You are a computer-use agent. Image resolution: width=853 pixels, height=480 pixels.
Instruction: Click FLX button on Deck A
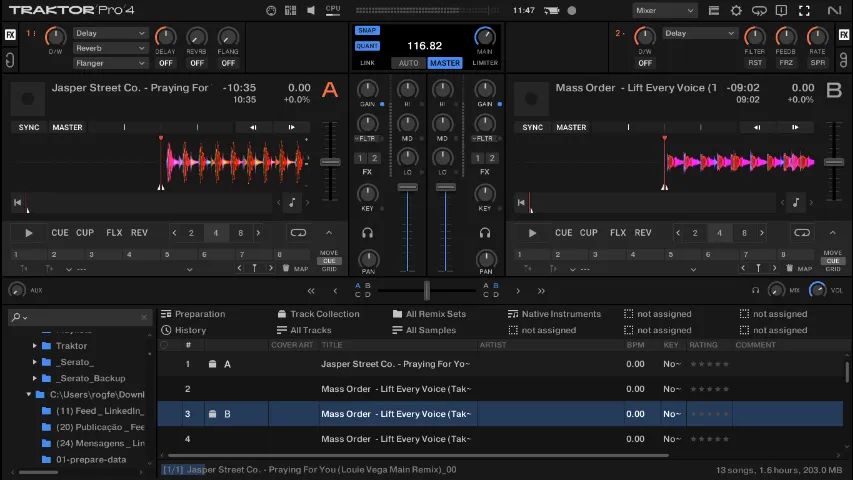click(x=114, y=232)
